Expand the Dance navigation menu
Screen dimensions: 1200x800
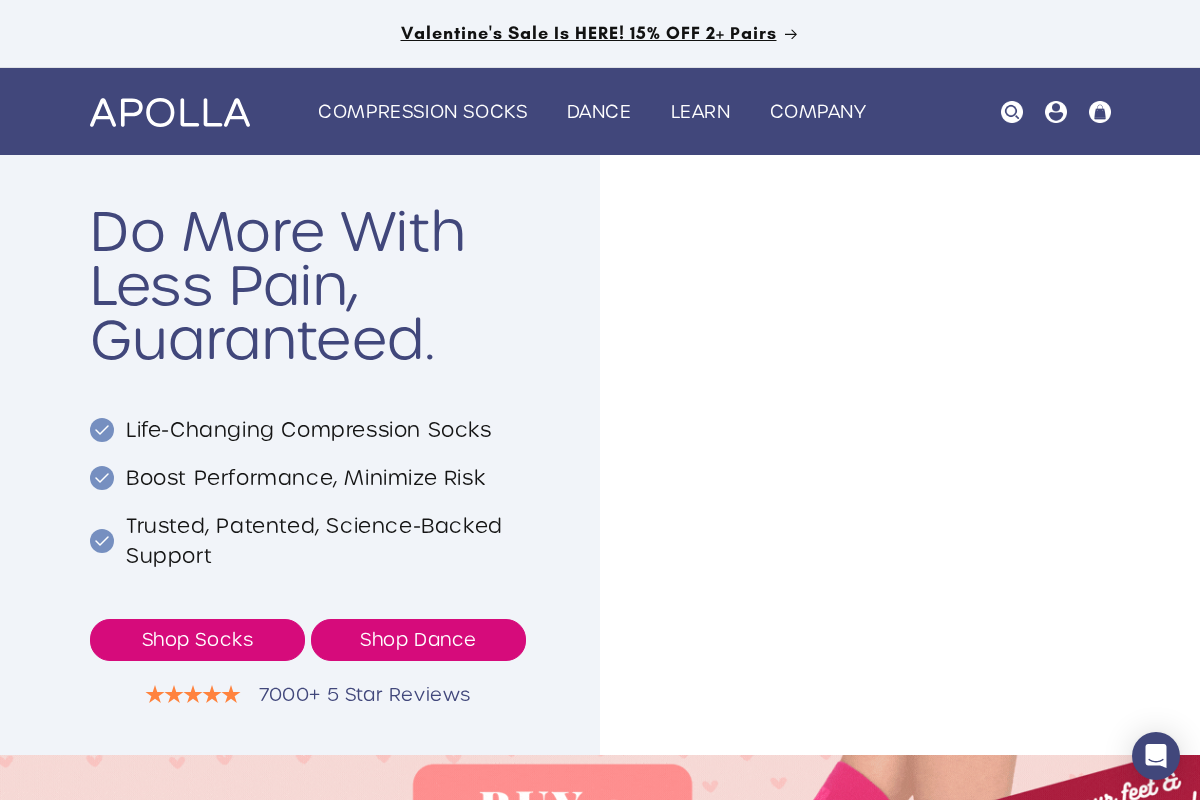pyautogui.click(x=599, y=112)
